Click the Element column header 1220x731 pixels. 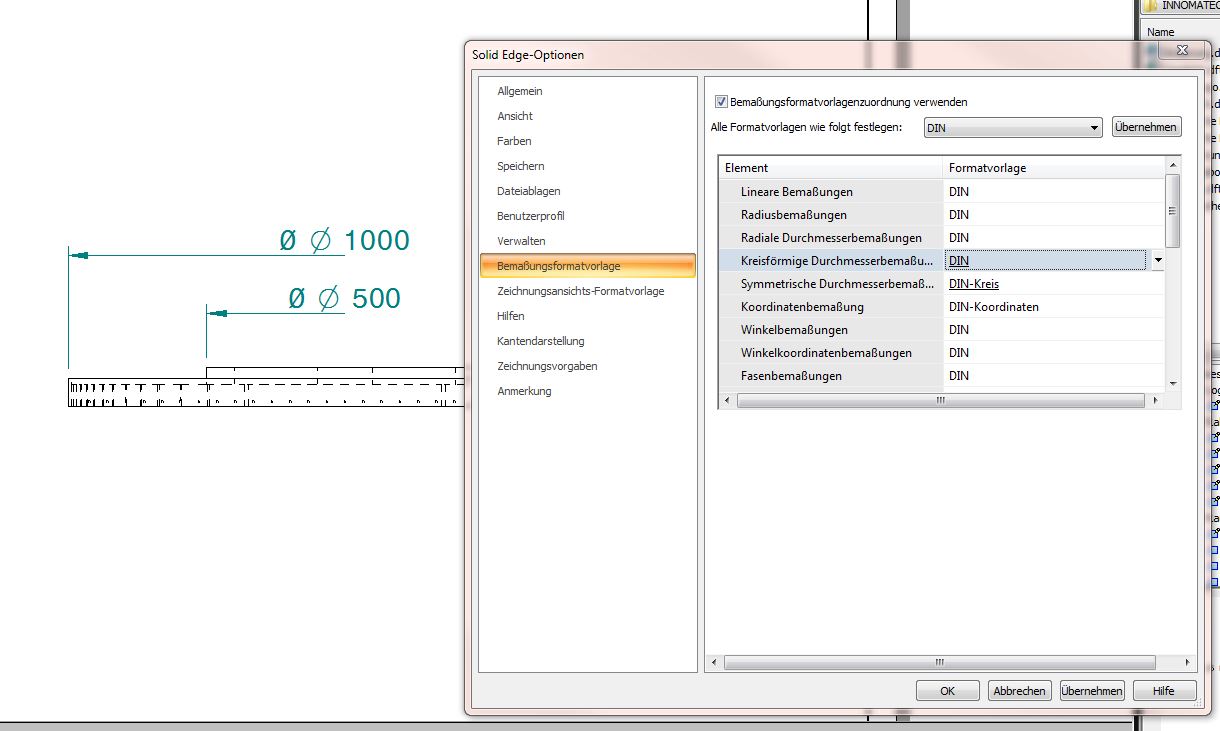point(831,168)
